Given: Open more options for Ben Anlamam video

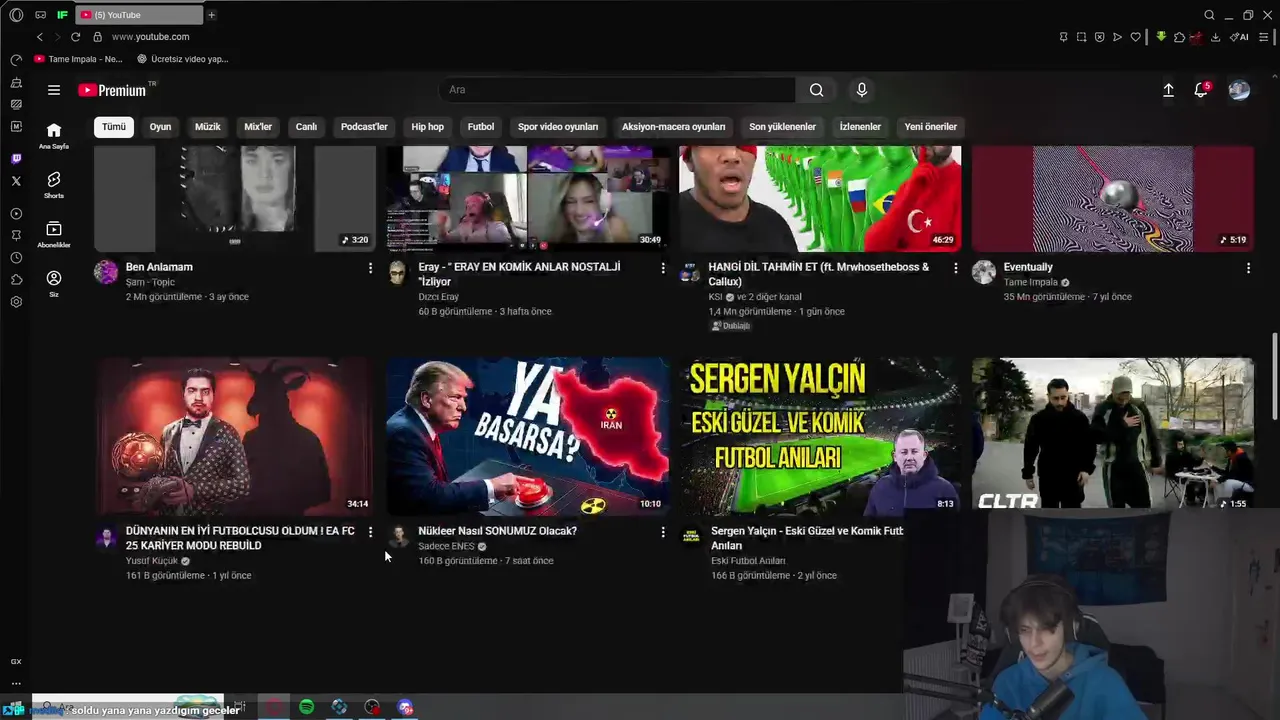Looking at the screenshot, I should coord(370,268).
